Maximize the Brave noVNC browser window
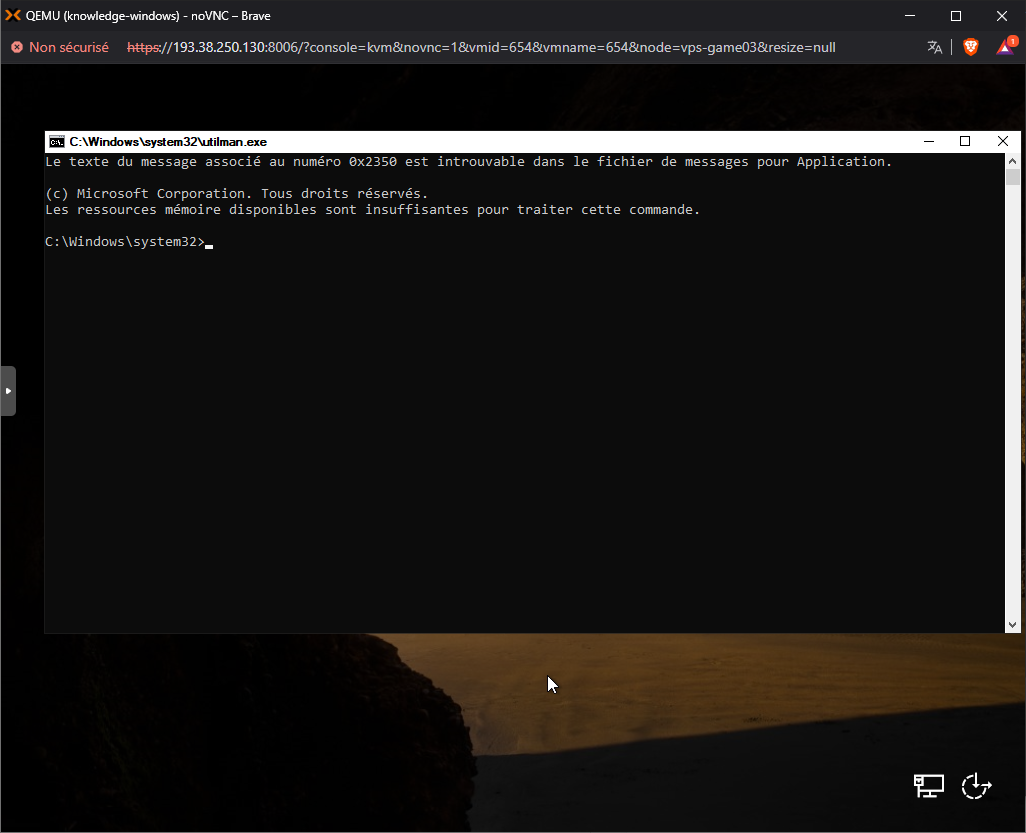Image resolution: width=1026 pixels, height=833 pixels. pos(956,15)
